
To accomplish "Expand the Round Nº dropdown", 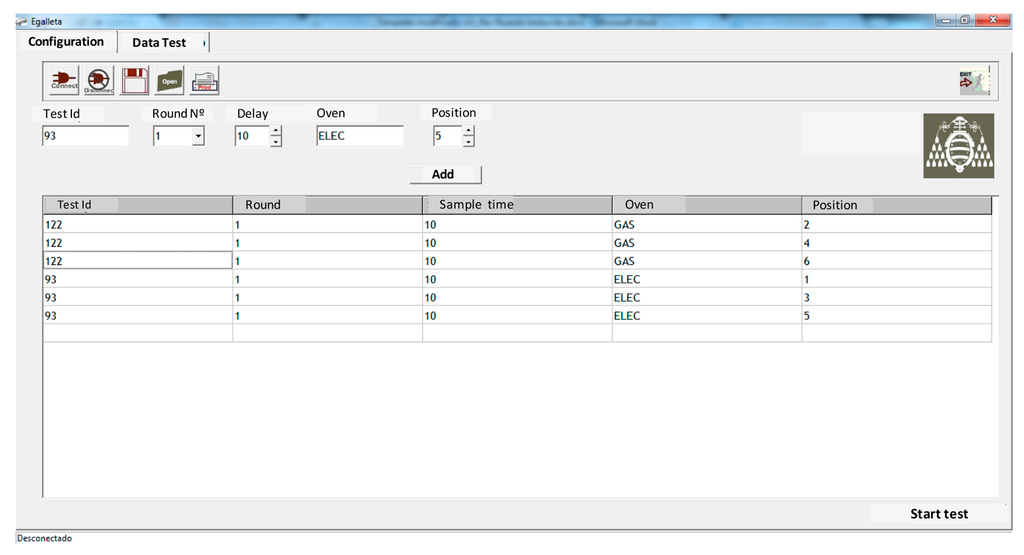I will pos(198,136).
